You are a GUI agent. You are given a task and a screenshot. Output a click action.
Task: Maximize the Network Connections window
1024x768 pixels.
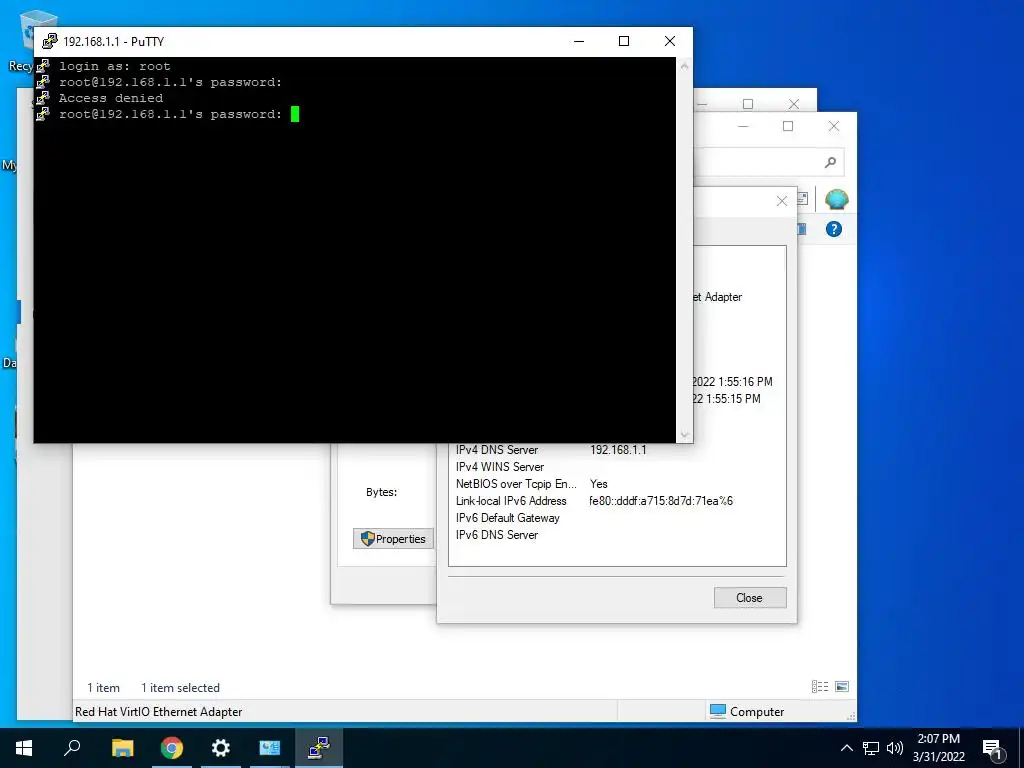click(788, 126)
